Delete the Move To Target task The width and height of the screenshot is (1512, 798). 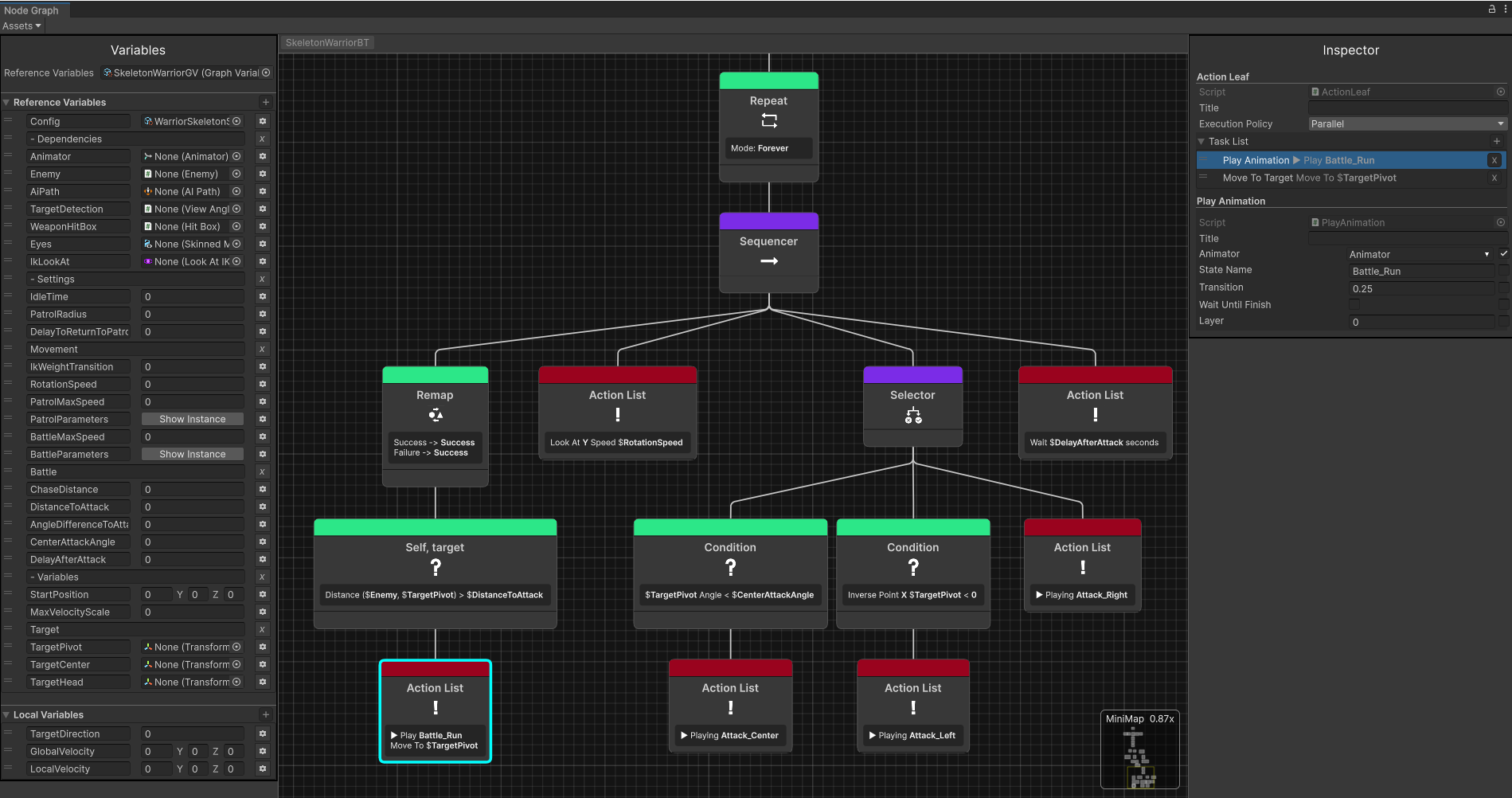[1494, 178]
